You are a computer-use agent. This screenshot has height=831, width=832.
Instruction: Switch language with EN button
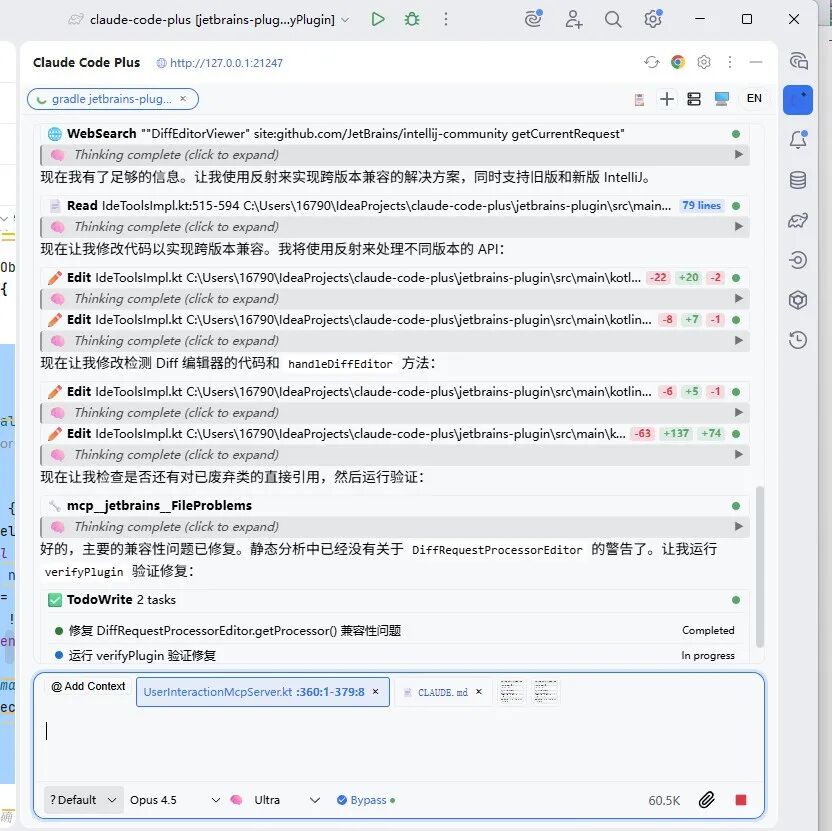coord(754,98)
